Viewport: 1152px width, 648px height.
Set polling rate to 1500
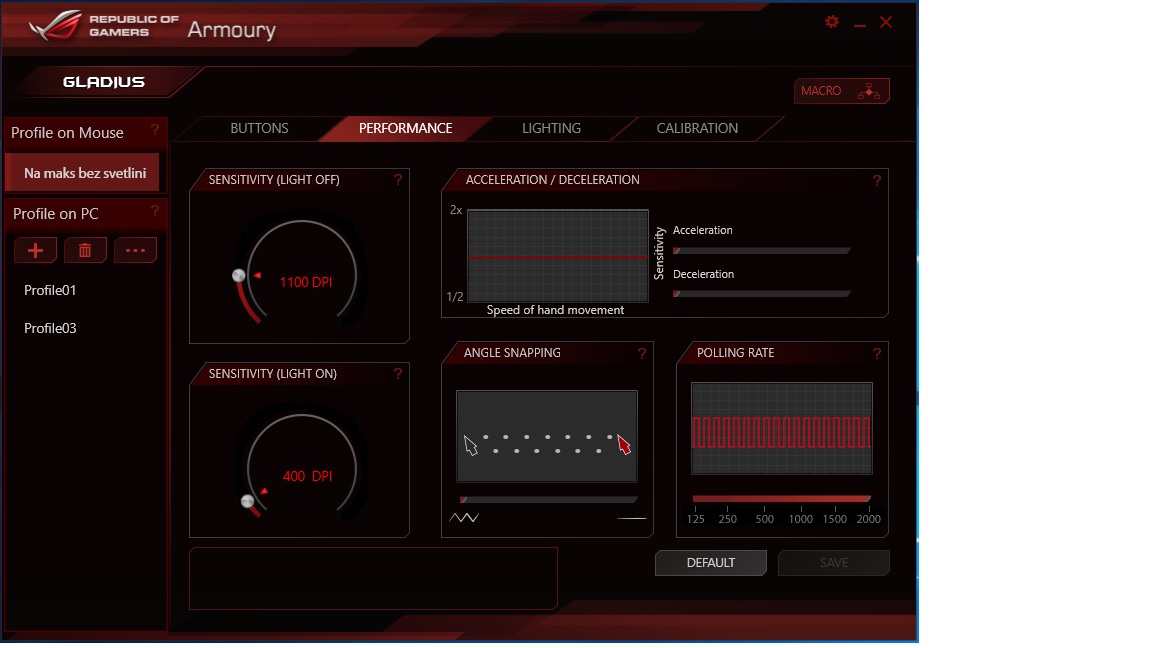835,519
